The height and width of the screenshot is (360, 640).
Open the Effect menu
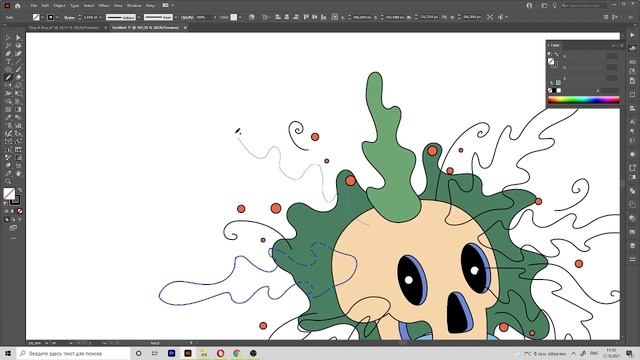coord(104,6)
